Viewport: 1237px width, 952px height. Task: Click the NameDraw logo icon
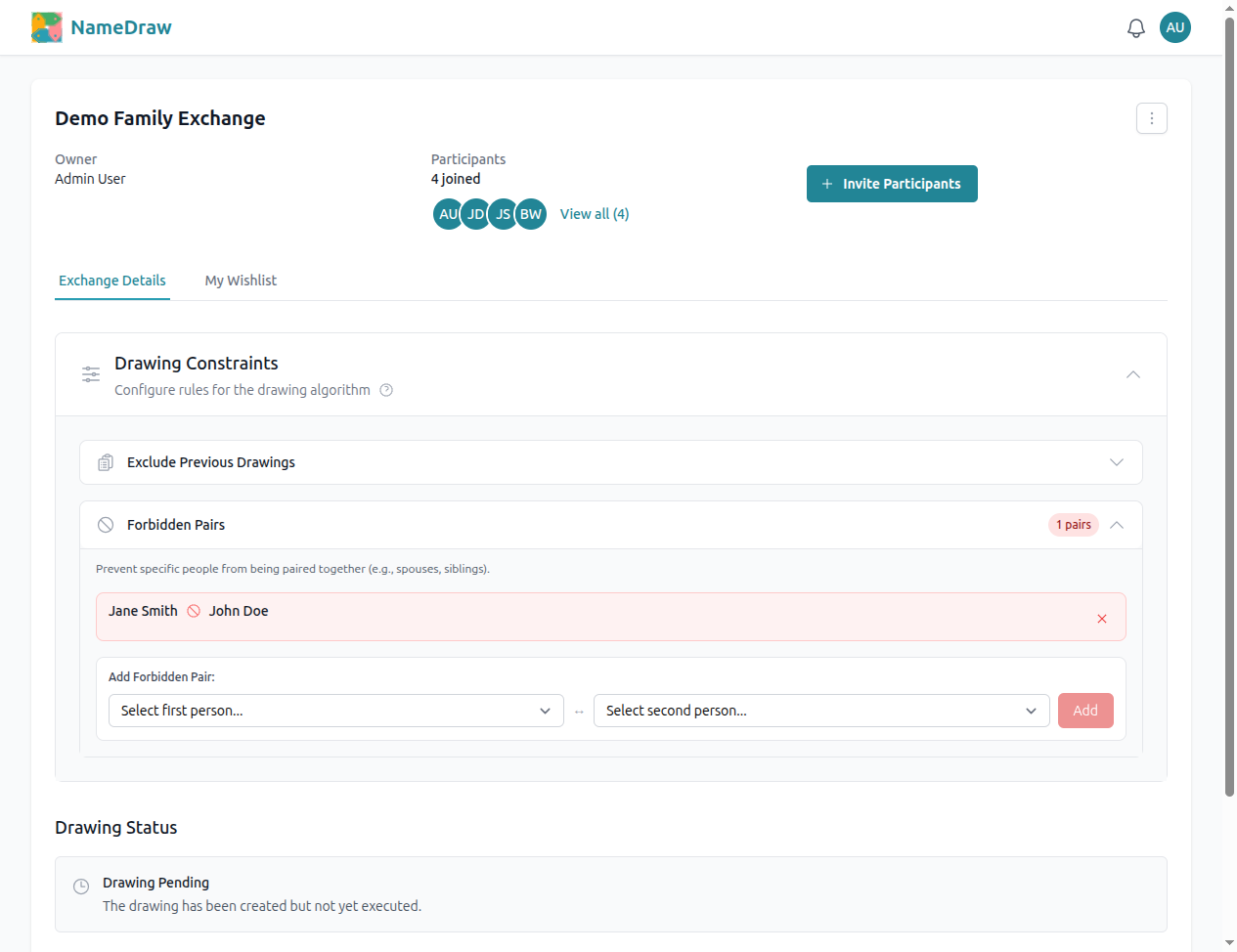click(x=46, y=27)
